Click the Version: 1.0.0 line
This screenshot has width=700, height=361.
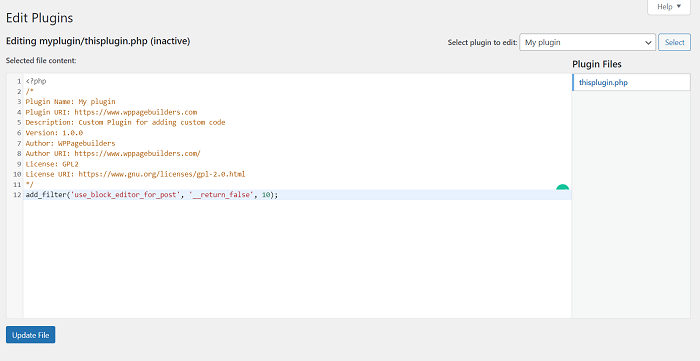click(54, 133)
